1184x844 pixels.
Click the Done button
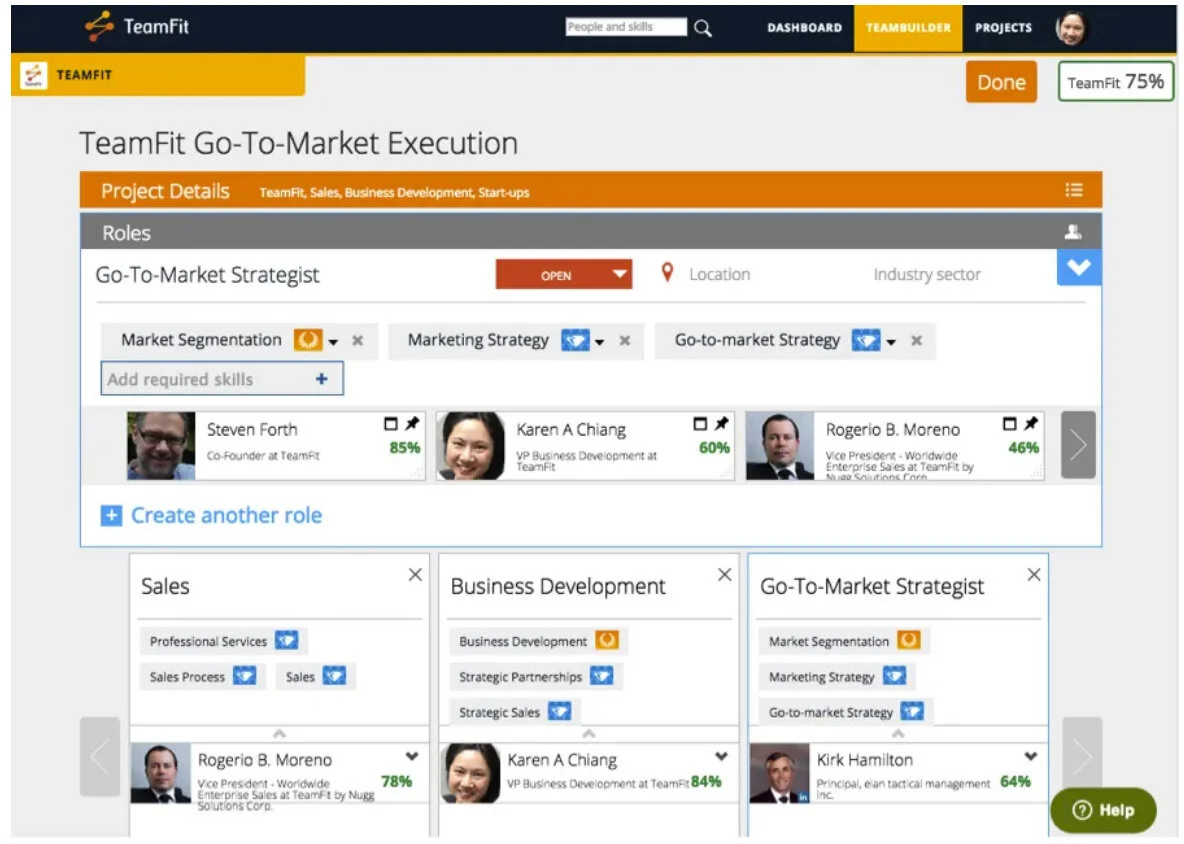click(x=1001, y=82)
